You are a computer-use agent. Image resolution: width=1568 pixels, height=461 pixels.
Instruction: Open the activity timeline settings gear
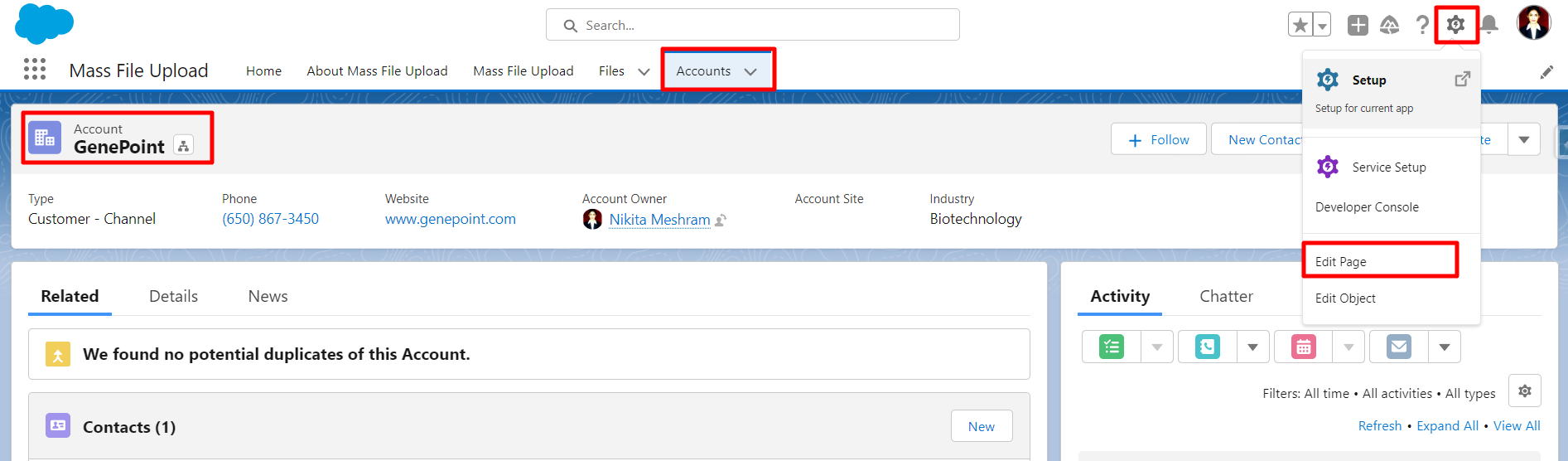pyautogui.click(x=1524, y=391)
